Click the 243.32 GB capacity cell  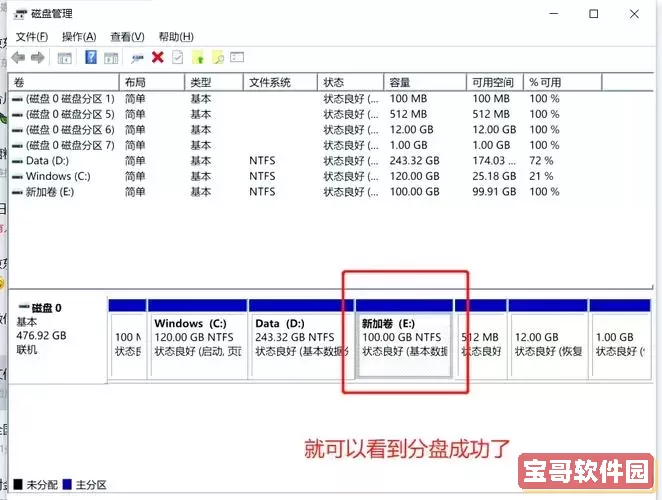tap(415, 161)
